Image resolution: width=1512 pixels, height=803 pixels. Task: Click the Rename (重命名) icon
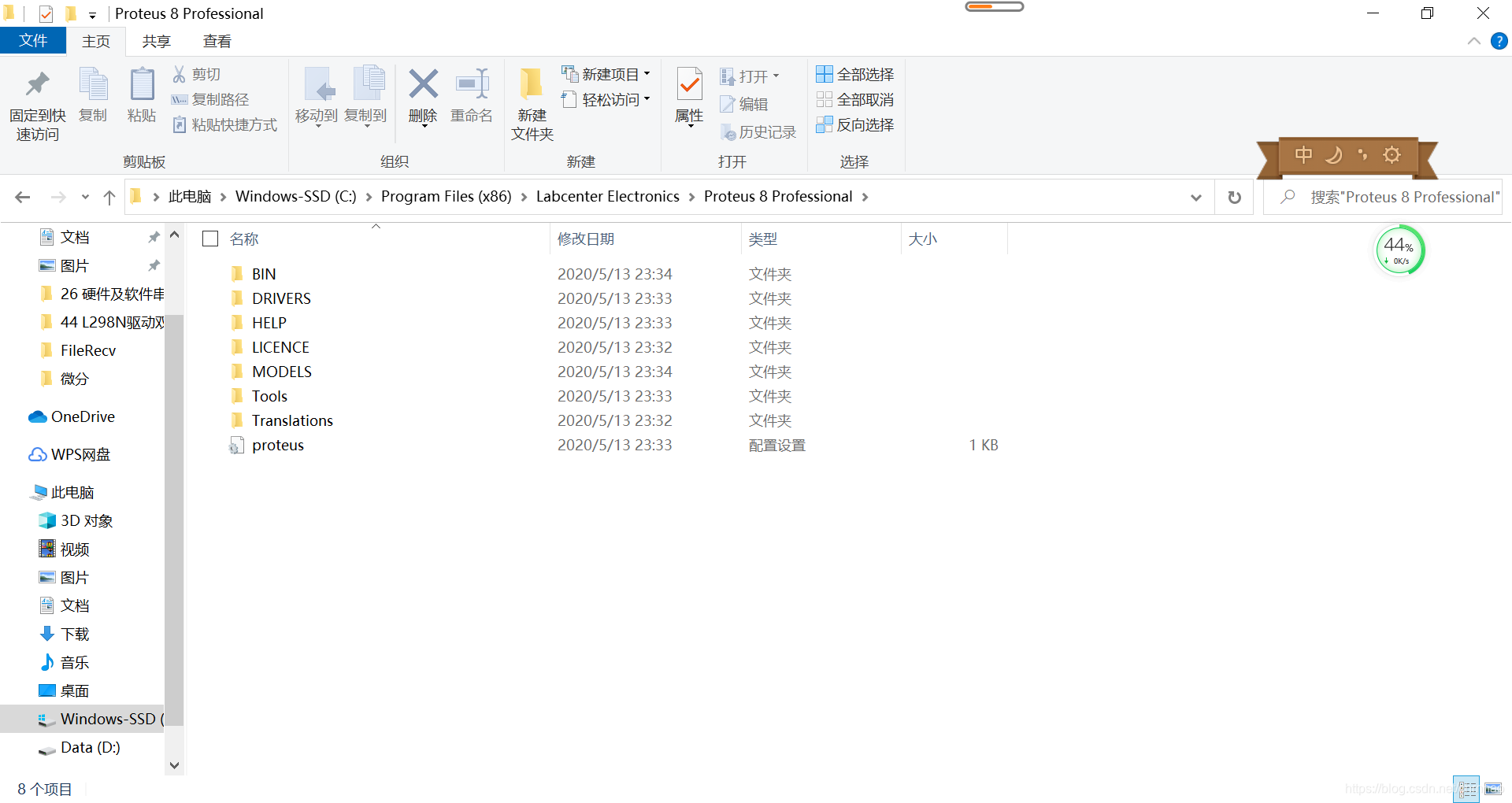click(x=472, y=84)
